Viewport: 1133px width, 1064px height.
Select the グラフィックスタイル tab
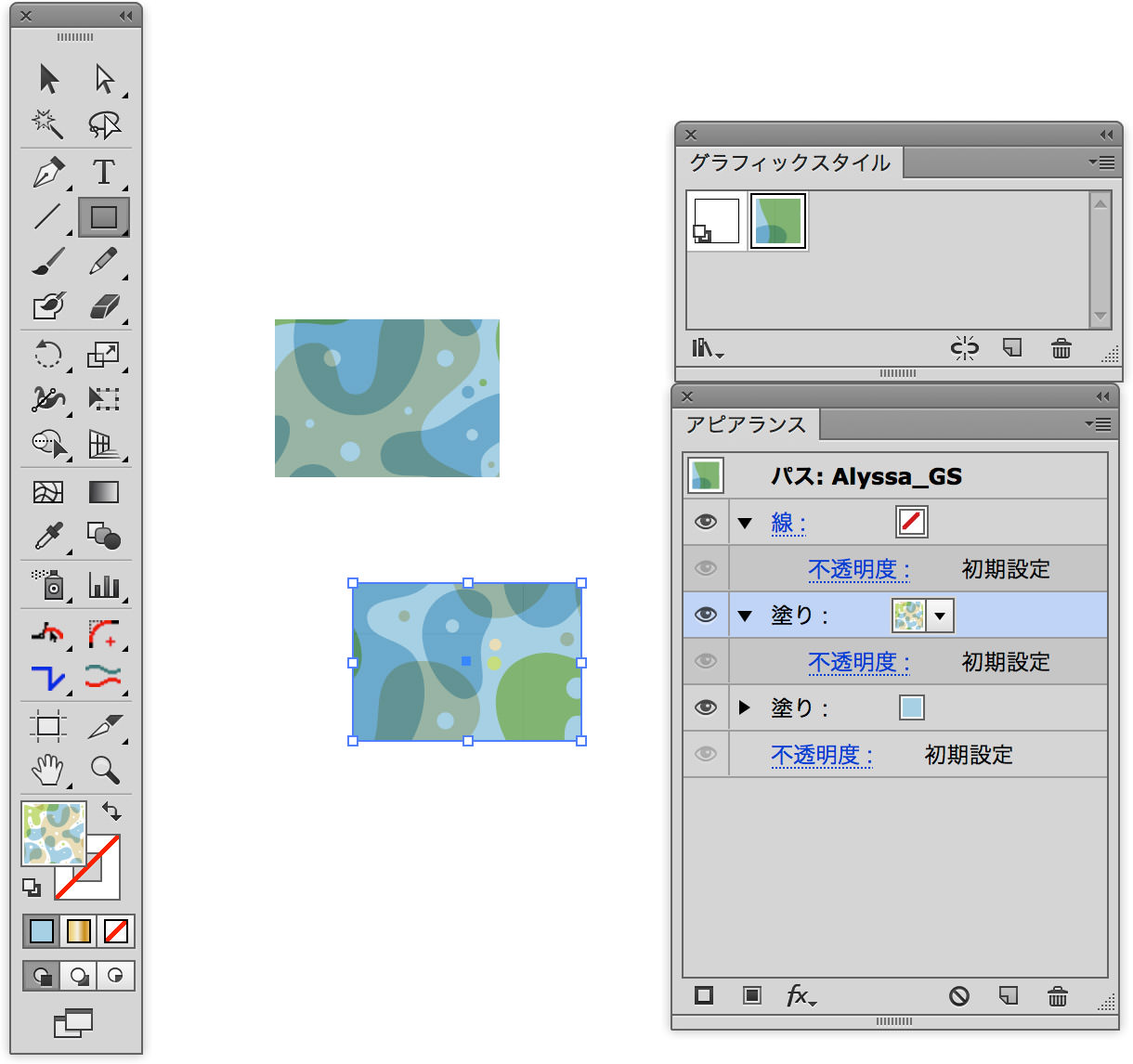[790, 162]
